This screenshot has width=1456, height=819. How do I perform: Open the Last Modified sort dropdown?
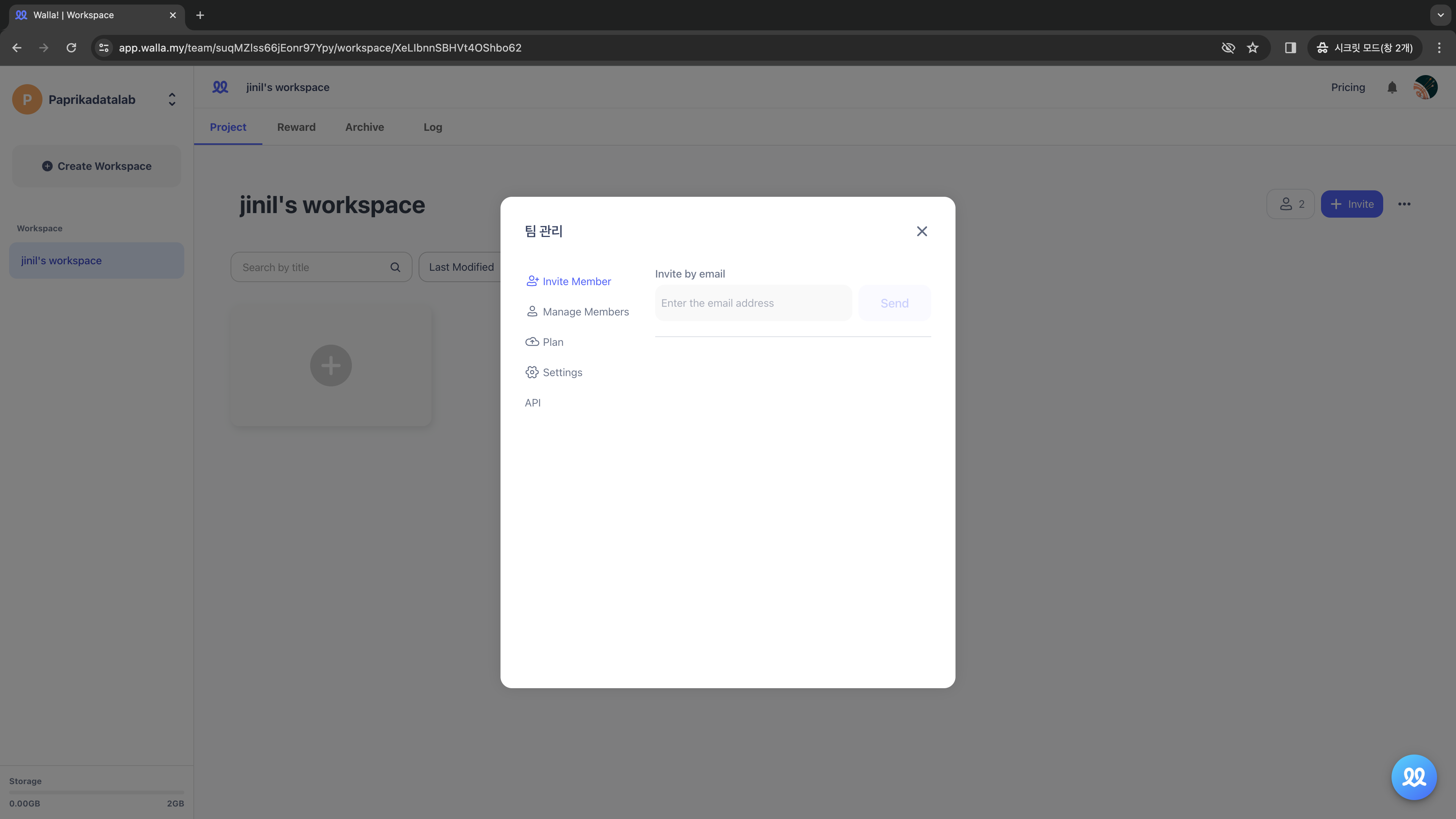[462, 267]
